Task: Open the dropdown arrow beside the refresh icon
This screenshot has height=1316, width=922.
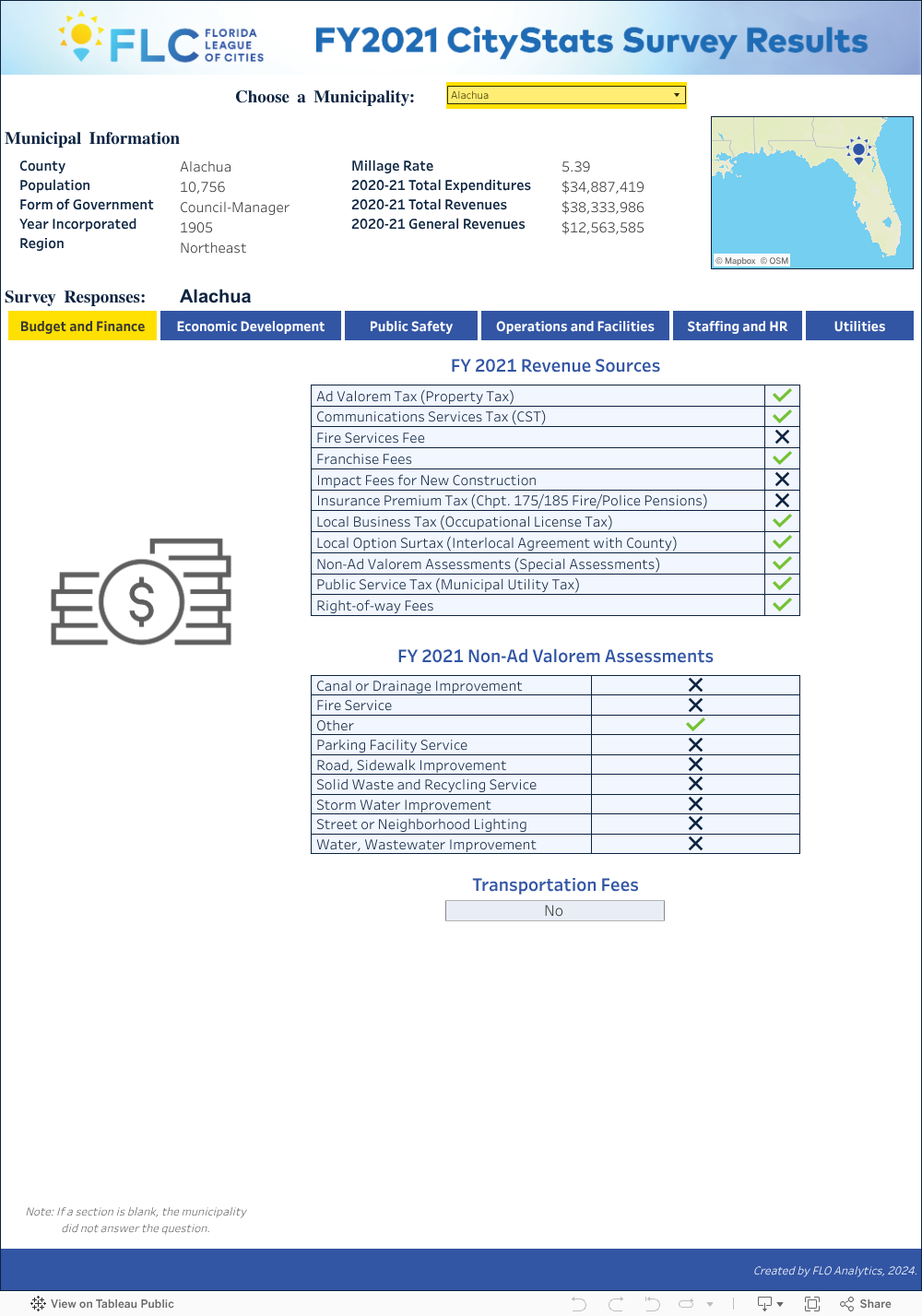Action: point(710,1303)
